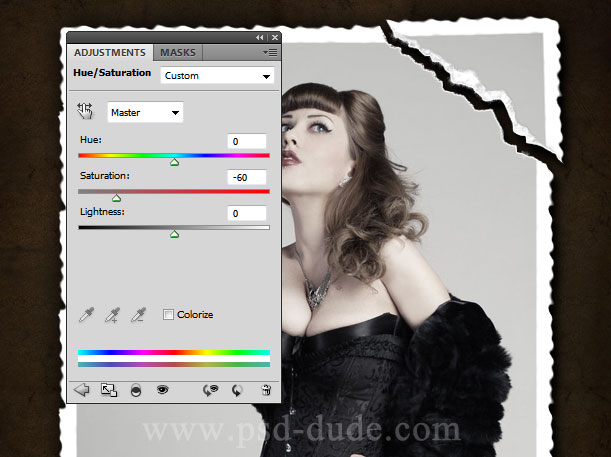The image size is (611, 457).
Task: Select the on-image targeted adjustment hand tool
Action: click(85, 111)
